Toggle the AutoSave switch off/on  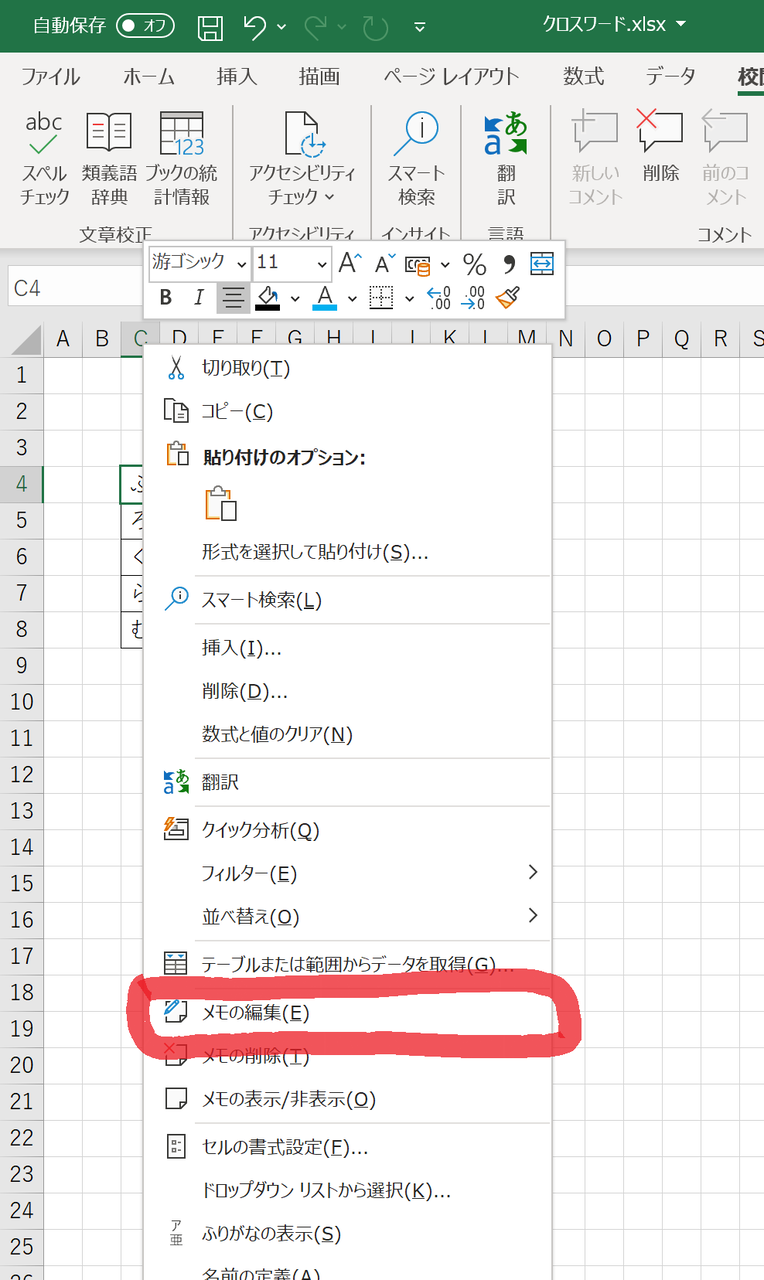145,26
